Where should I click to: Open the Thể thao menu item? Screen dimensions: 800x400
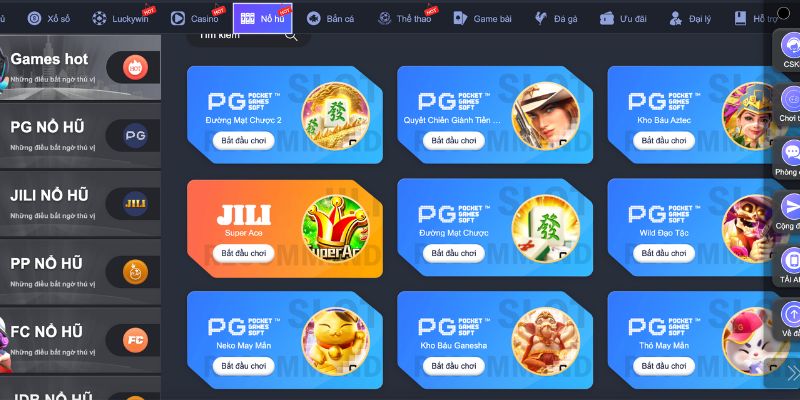point(405,19)
